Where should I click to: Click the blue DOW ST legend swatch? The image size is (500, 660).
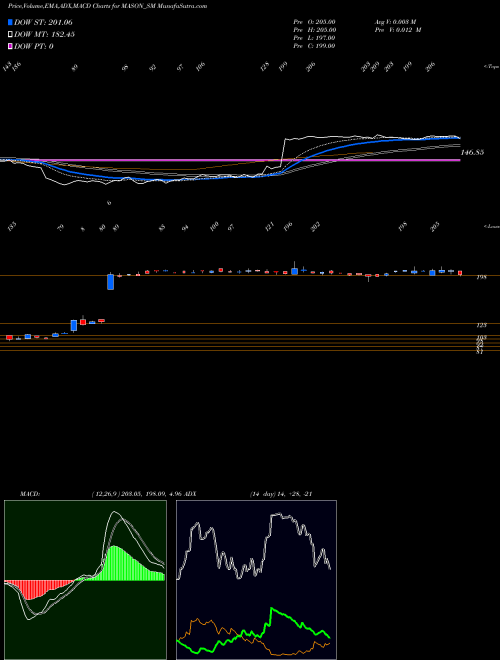pyautogui.click(x=10, y=22)
